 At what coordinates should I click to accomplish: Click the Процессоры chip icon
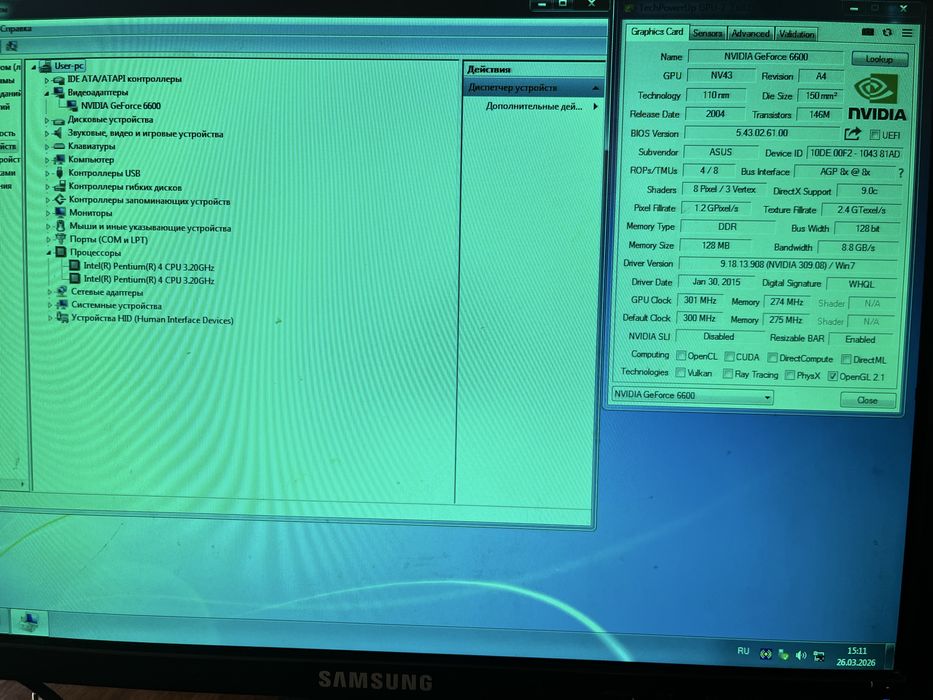[61, 252]
